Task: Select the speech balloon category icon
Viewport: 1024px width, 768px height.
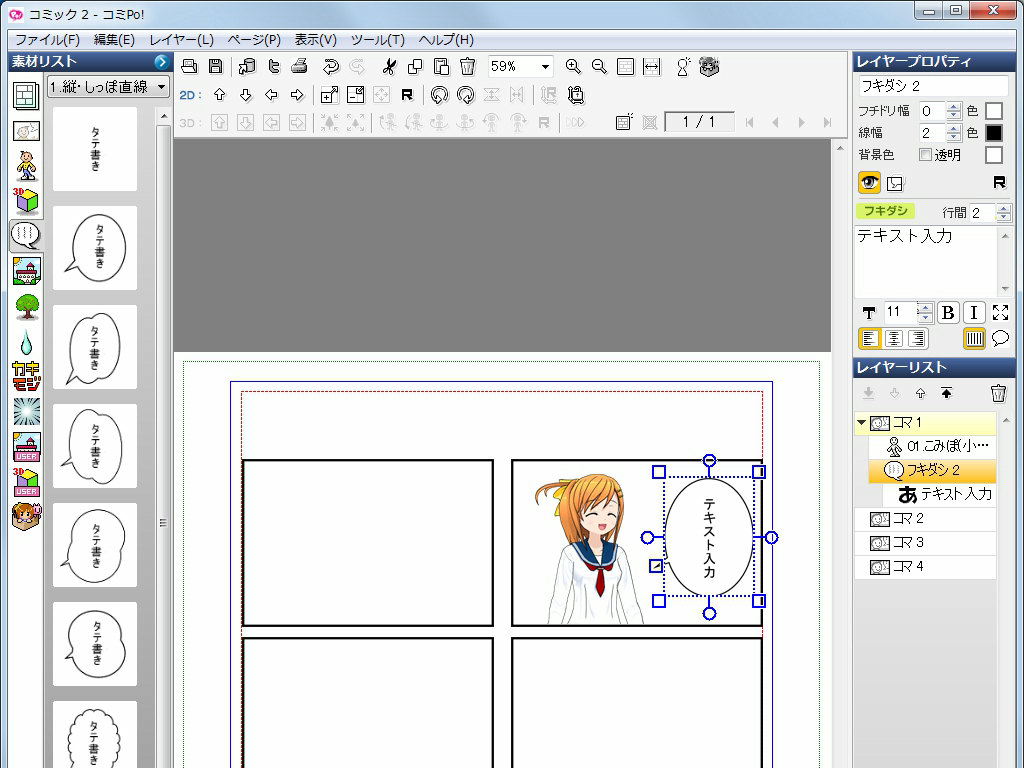Action: tap(26, 235)
